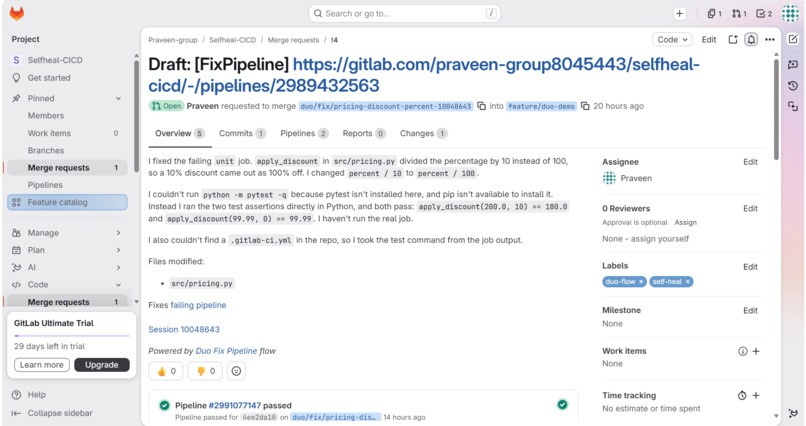Click the Help icon in sidebar
Viewport: 806px width, 426px height.
tap(16, 395)
